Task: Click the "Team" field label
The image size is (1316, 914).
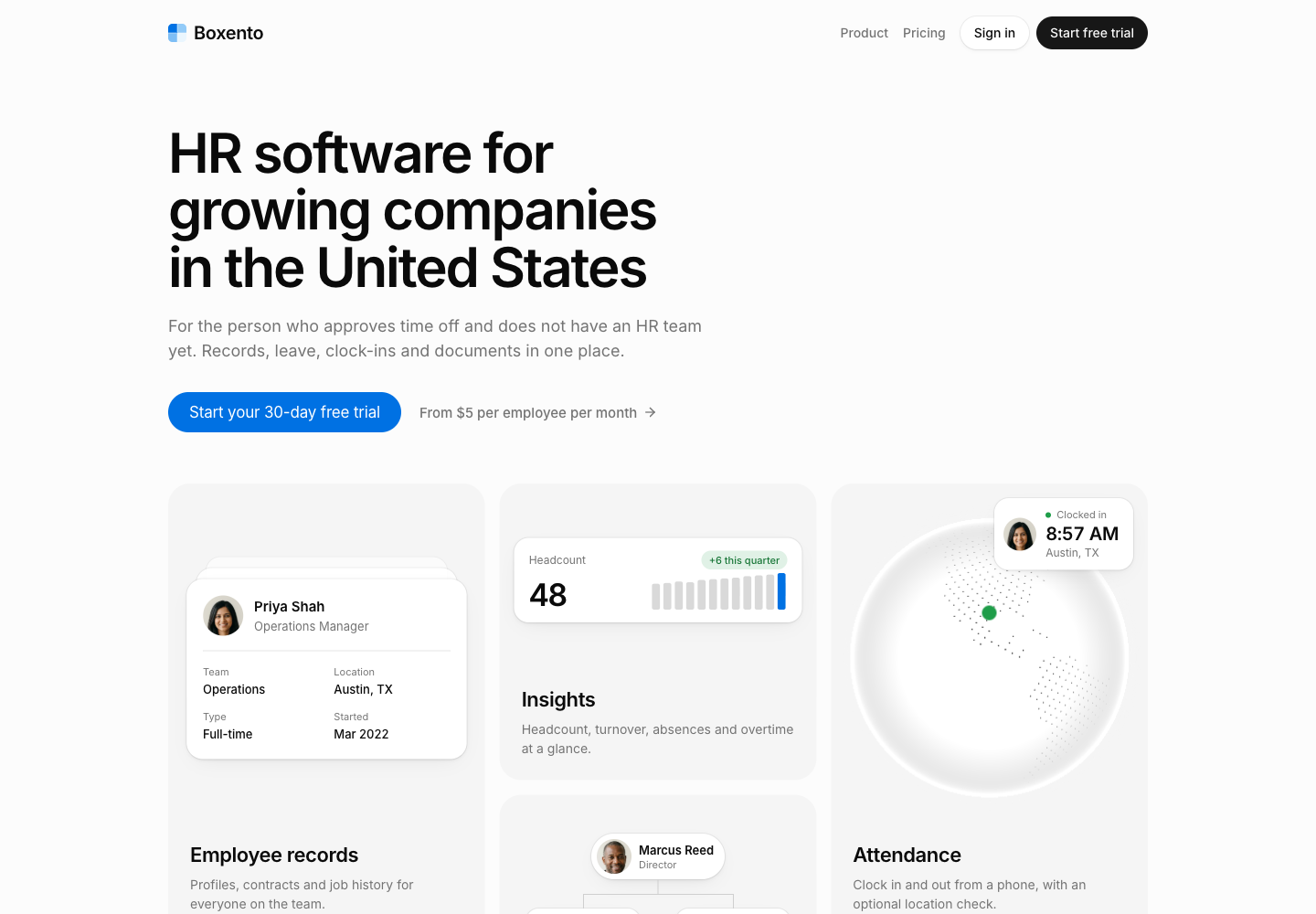Action: (x=216, y=672)
